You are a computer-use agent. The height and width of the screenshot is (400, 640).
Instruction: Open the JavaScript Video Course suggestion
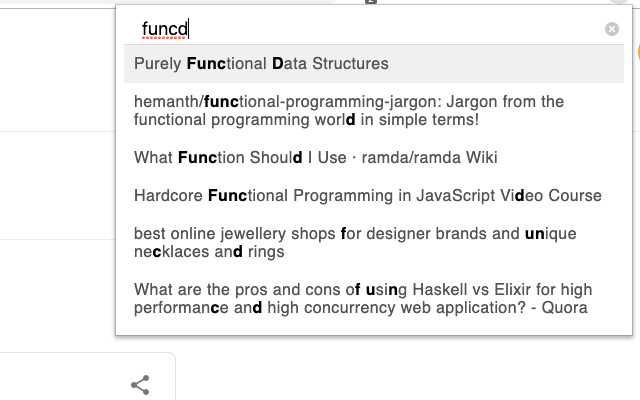[x=367, y=195]
